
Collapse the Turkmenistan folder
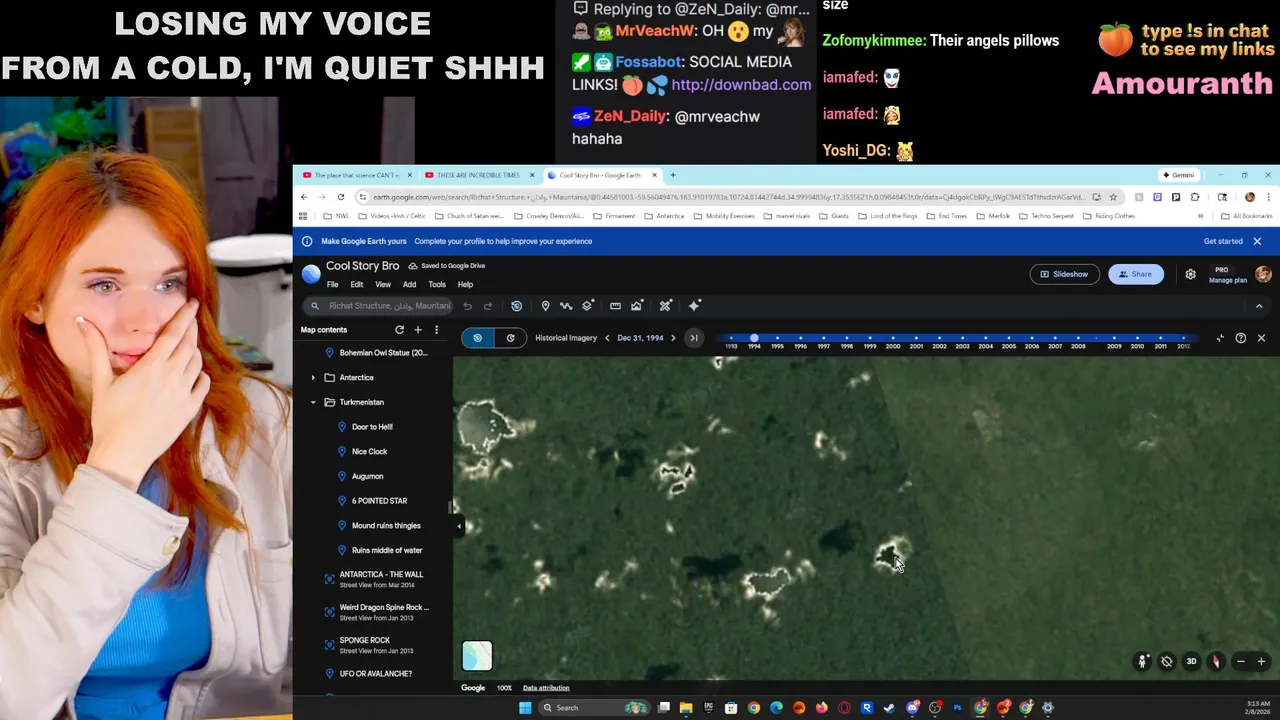click(313, 402)
